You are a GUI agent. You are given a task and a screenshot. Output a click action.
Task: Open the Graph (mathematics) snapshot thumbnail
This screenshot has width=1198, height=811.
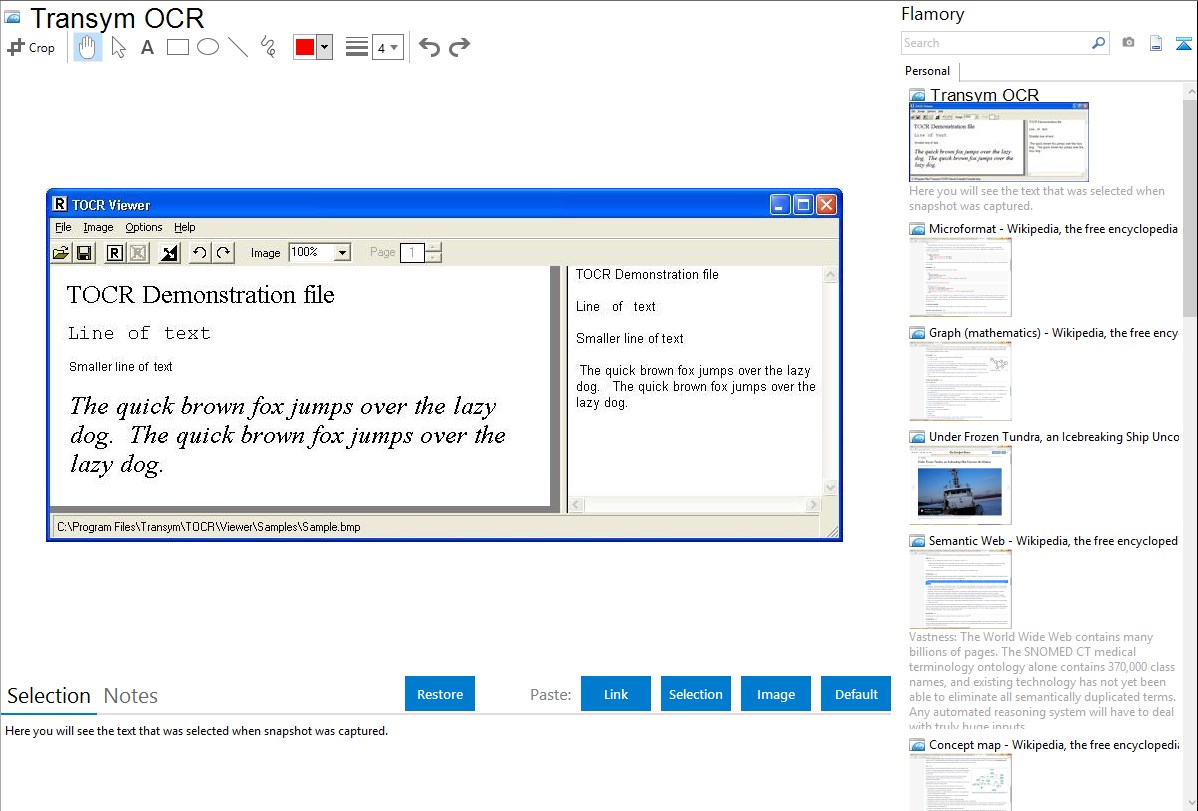coord(960,381)
